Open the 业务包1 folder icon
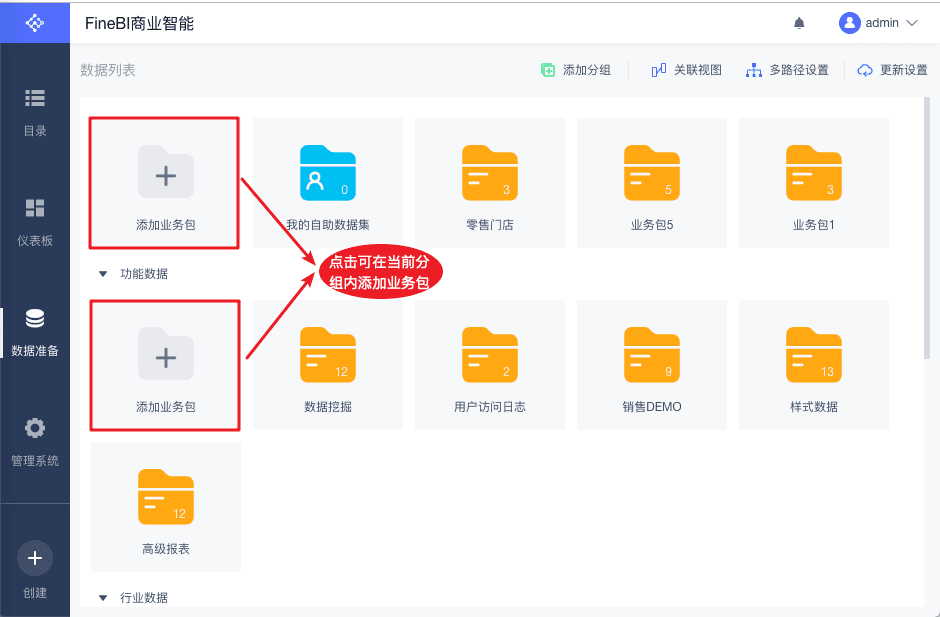Viewport: 940px width, 617px height. click(x=814, y=173)
